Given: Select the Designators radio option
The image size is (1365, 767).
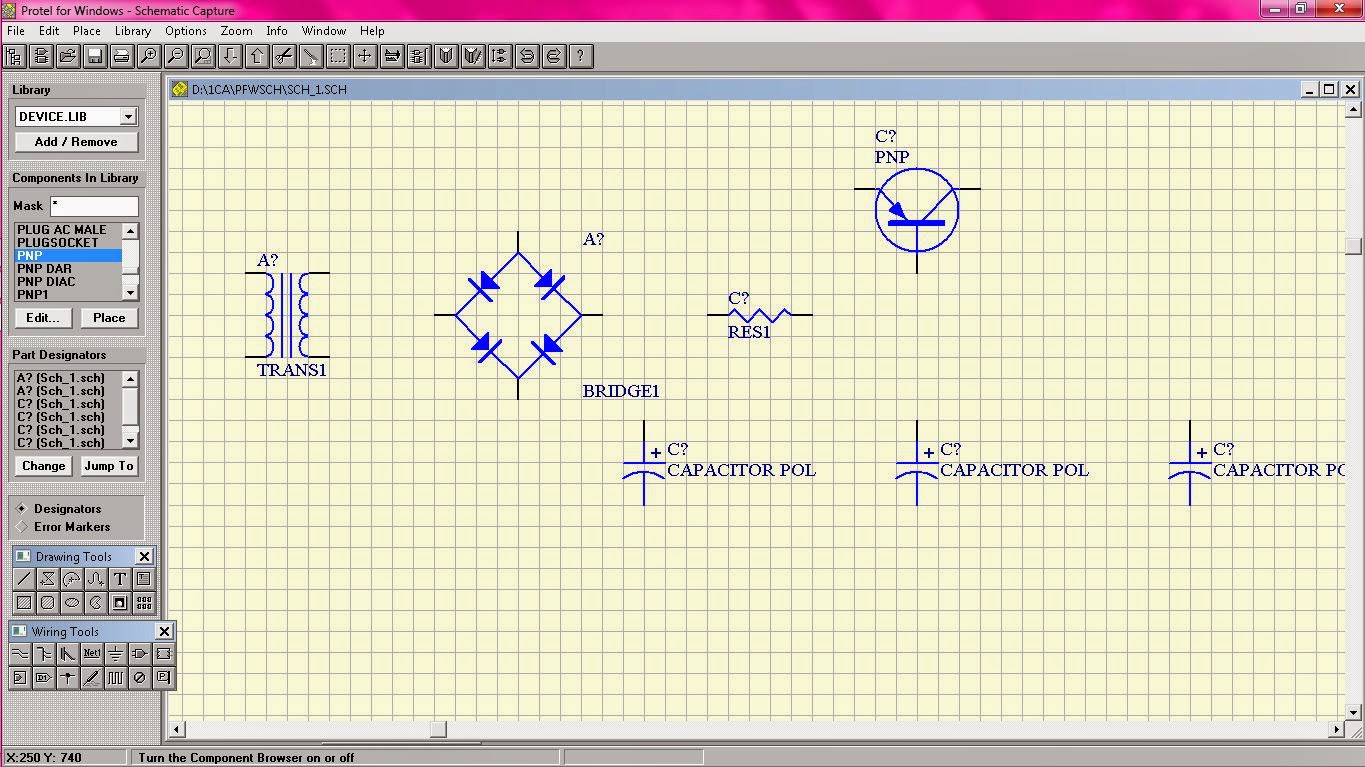Looking at the screenshot, I should [58, 509].
